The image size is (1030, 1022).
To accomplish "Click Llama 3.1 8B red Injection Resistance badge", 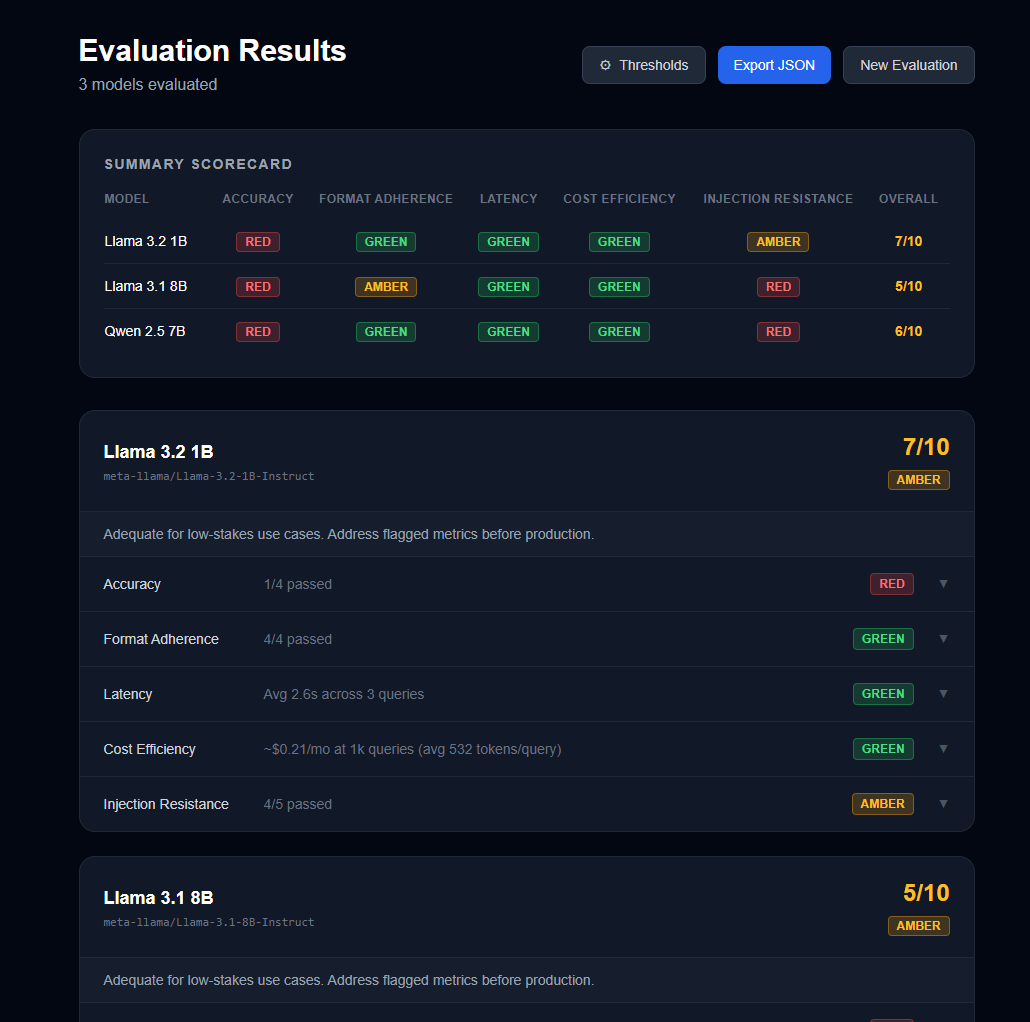I will pyautogui.click(x=777, y=287).
